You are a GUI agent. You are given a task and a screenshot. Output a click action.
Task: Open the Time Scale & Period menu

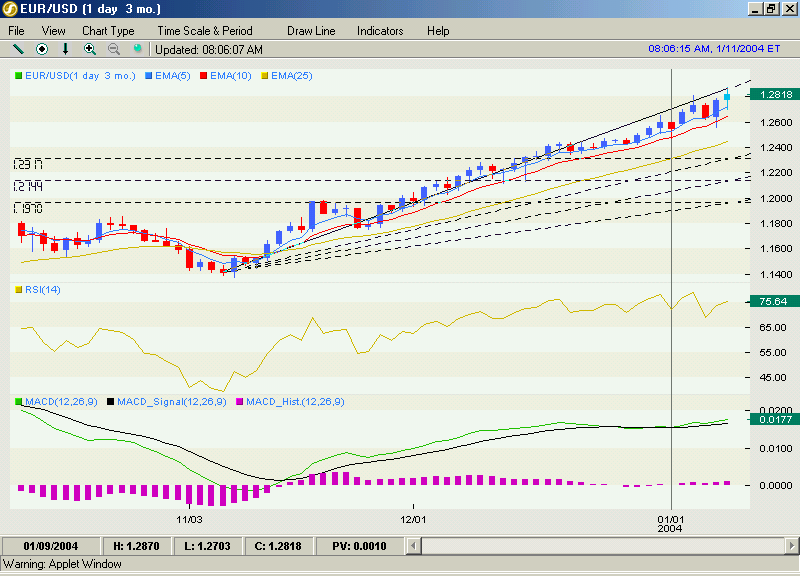click(205, 31)
